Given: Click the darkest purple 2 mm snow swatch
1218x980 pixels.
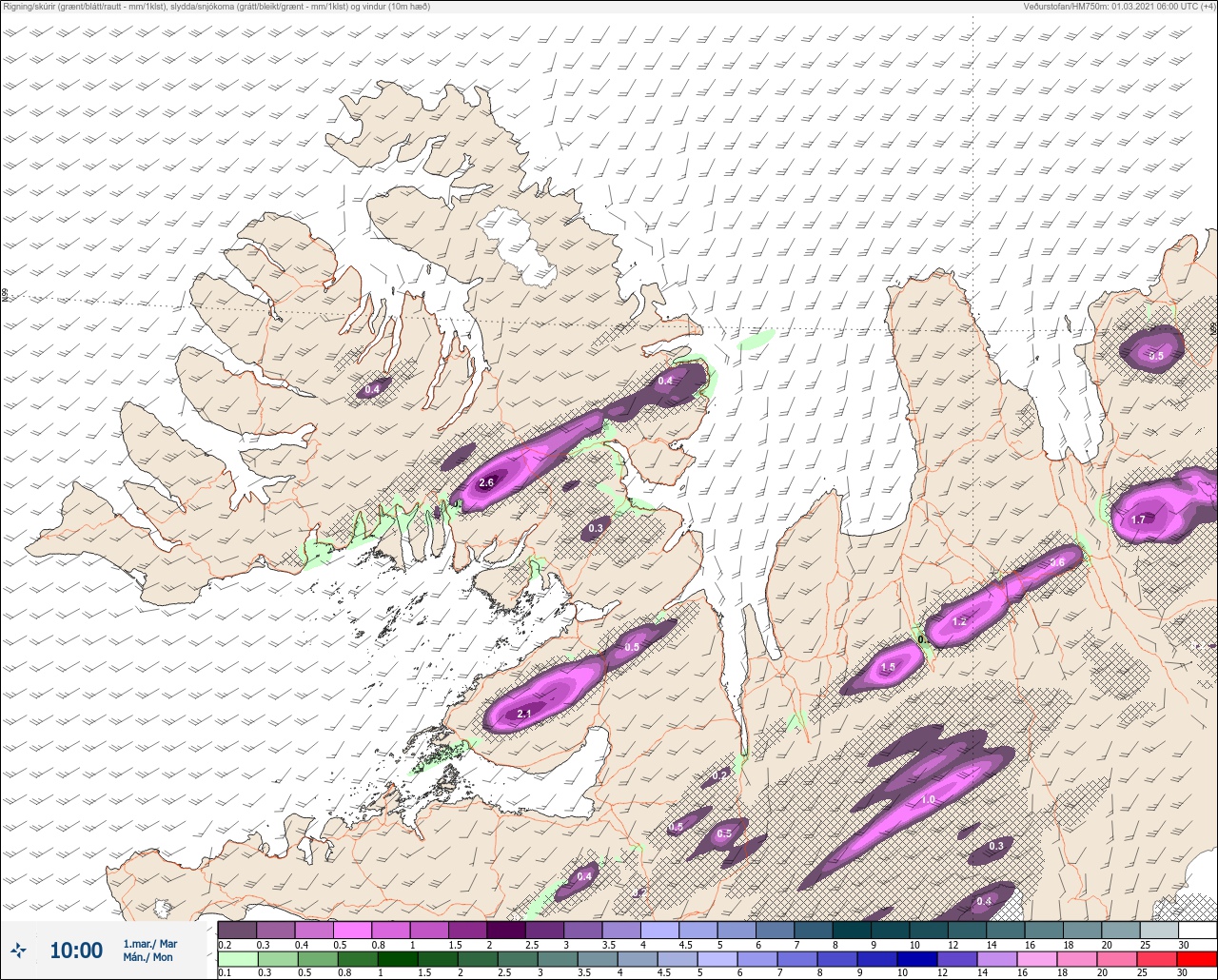Looking at the screenshot, I should (x=506, y=930).
